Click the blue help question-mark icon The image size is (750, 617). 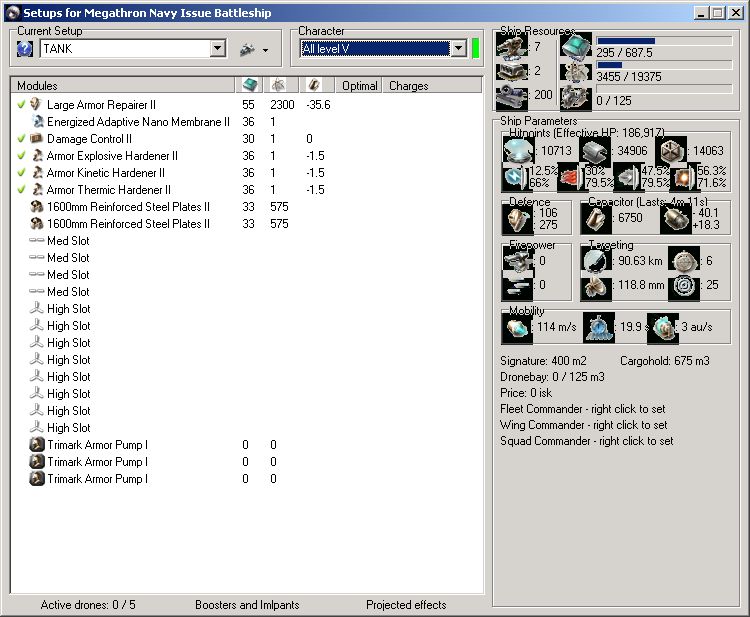(25, 49)
